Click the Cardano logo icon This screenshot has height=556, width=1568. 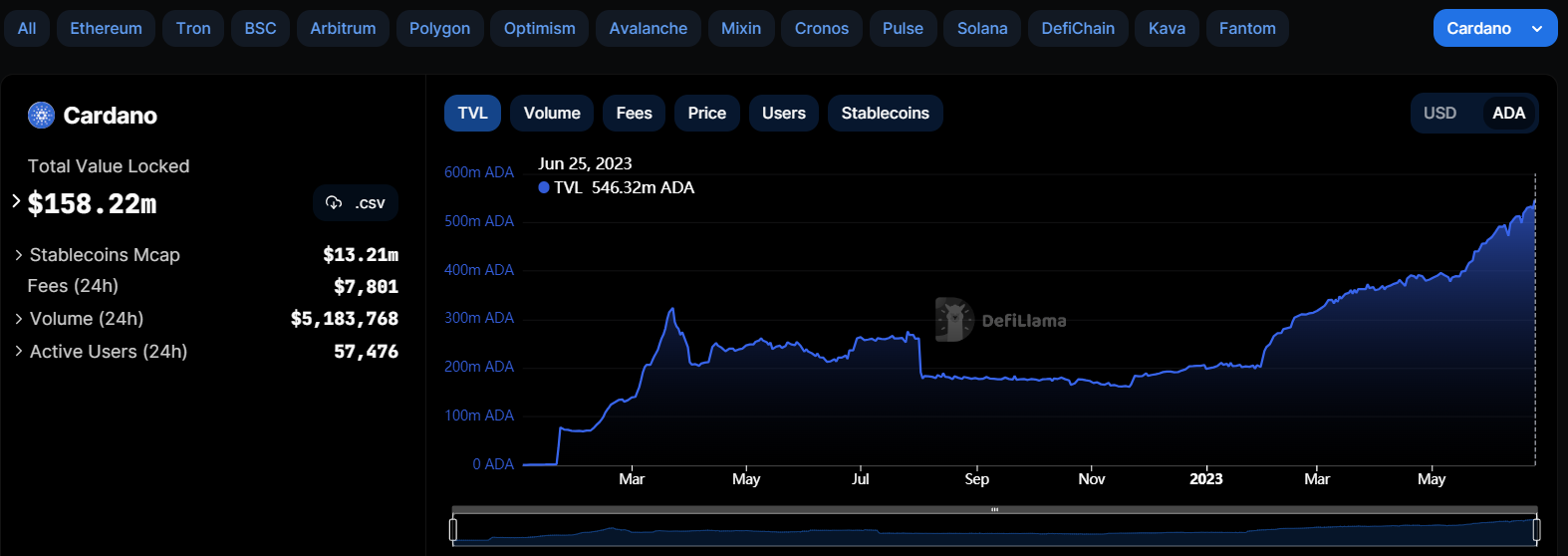41,116
